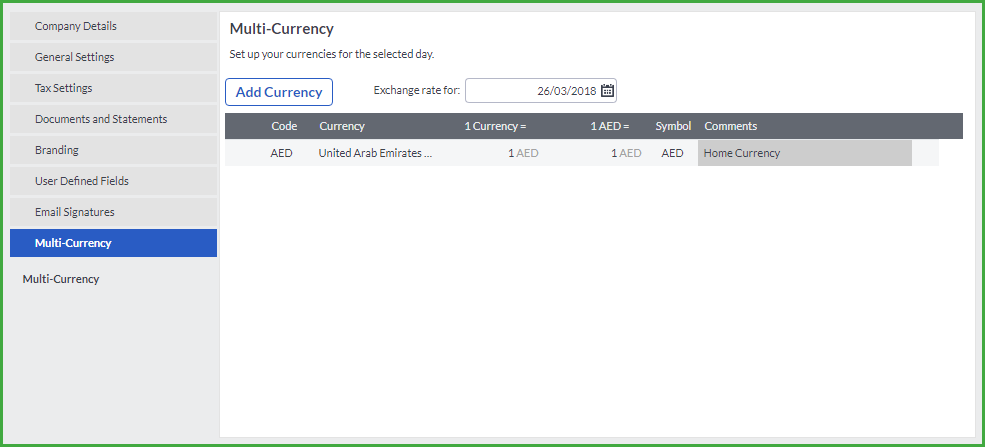This screenshot has width=985, height=447.
Task: Click the '1 AED' value under 1 Currency =
Action: pyautogui.click(x=523, y=153)
